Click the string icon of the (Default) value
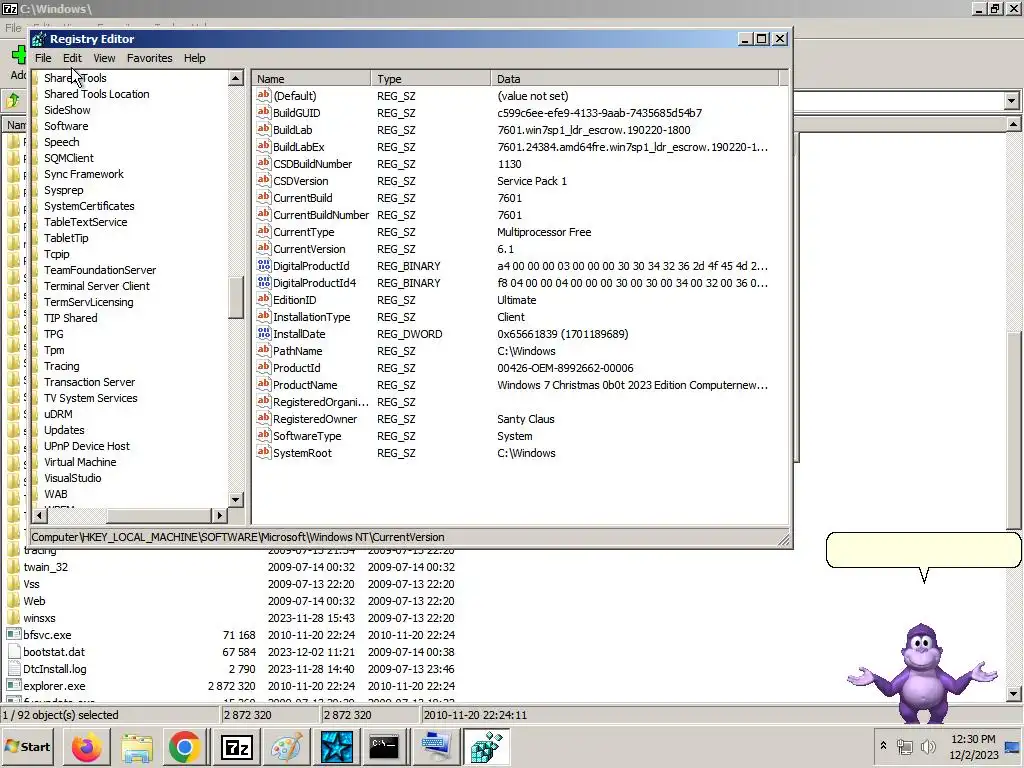Viewport: 1024px width, 768px height. pos(263,95)
